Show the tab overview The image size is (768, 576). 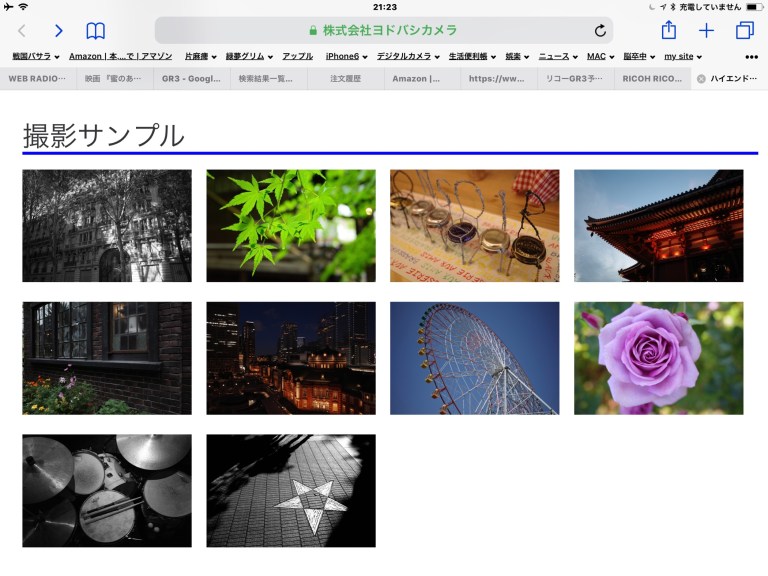pyautogui.click(x=744, y=31)
